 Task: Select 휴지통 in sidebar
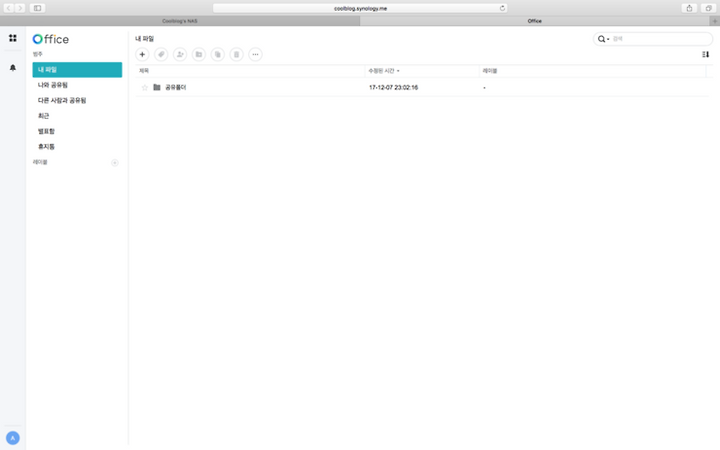(77, 146)
